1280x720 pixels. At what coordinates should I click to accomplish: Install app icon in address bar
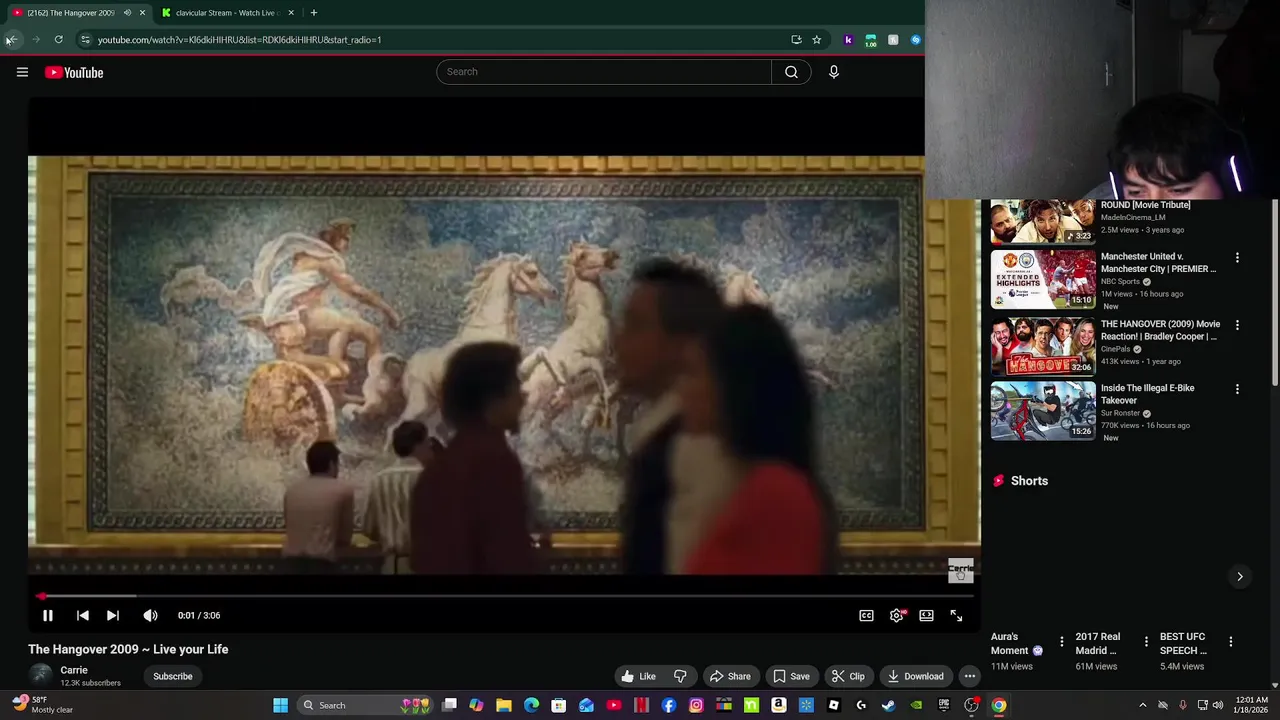pyautogui.click(x=796, y=40)
